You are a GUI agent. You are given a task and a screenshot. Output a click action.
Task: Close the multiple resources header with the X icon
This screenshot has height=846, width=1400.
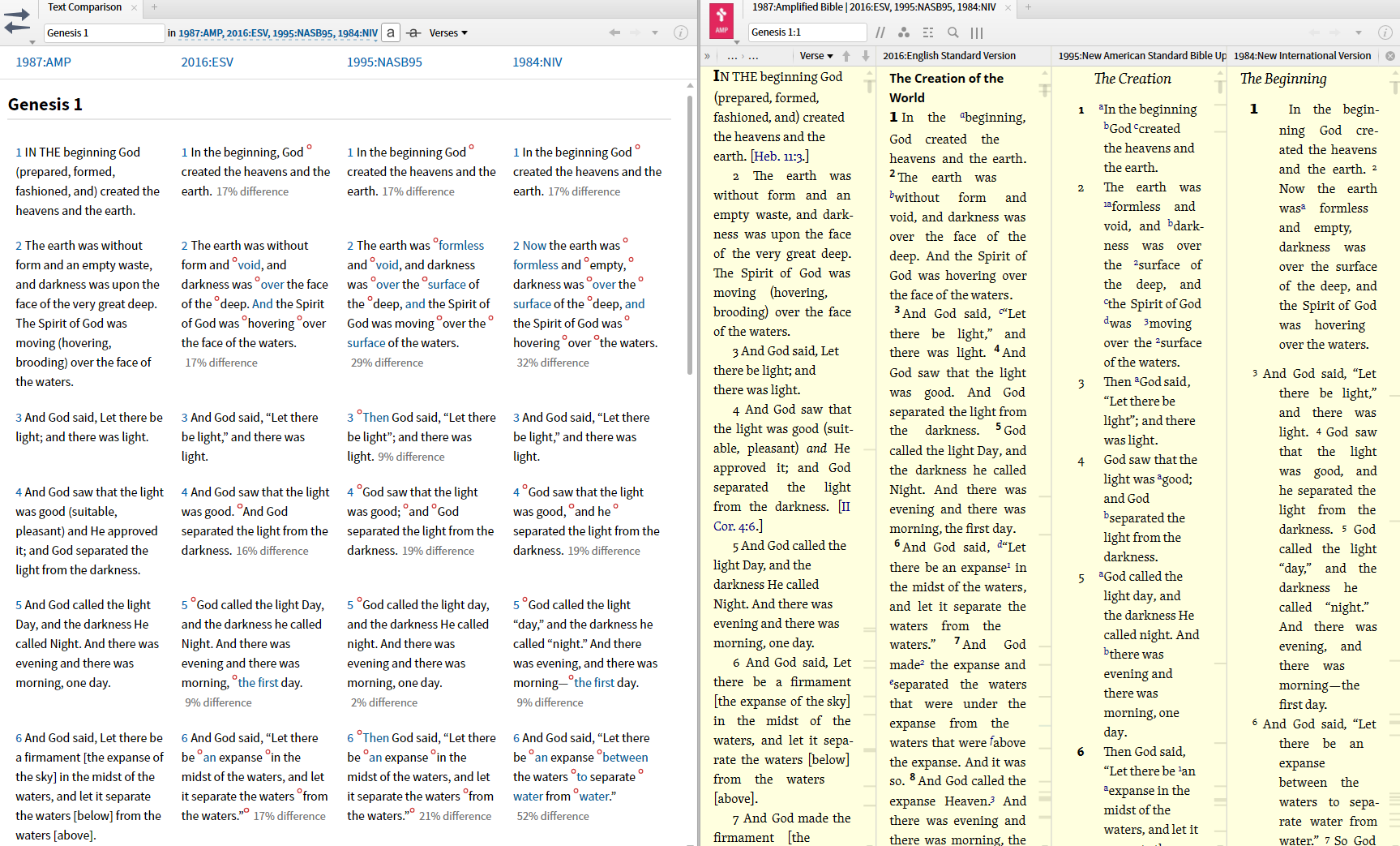click(1390, 56)
